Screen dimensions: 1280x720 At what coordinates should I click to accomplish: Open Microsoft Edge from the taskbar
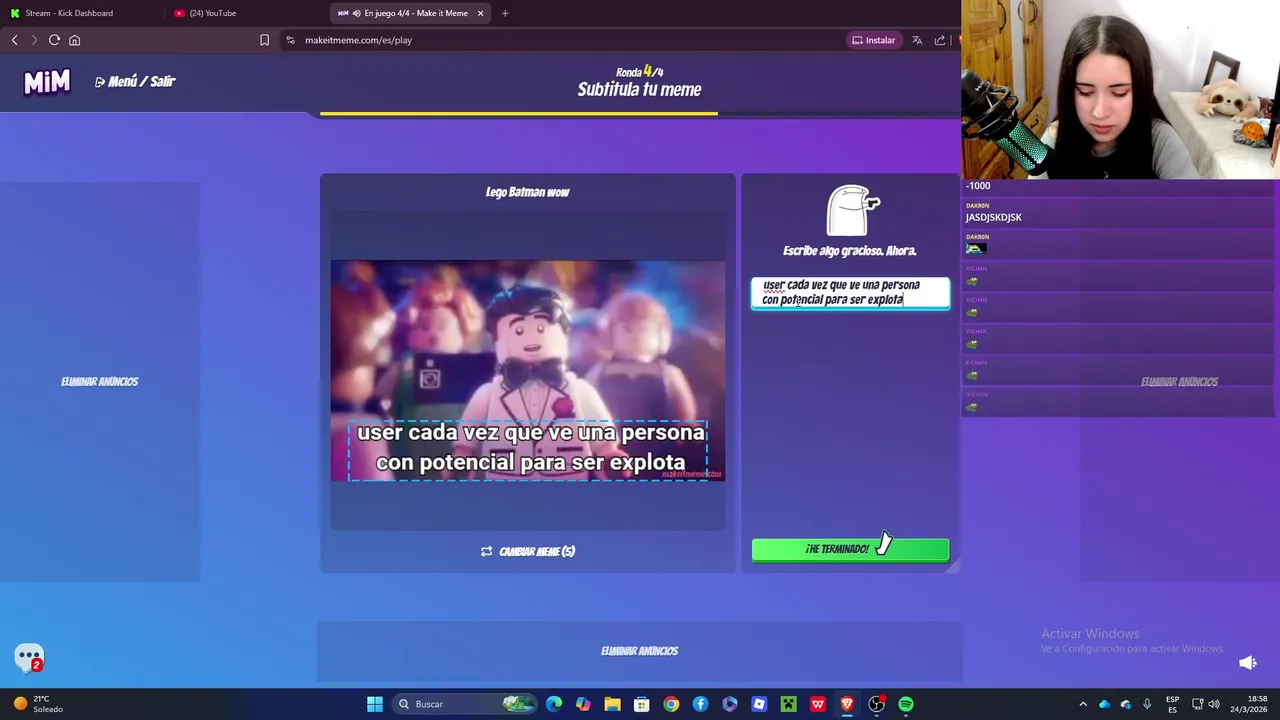pos(554,704)
